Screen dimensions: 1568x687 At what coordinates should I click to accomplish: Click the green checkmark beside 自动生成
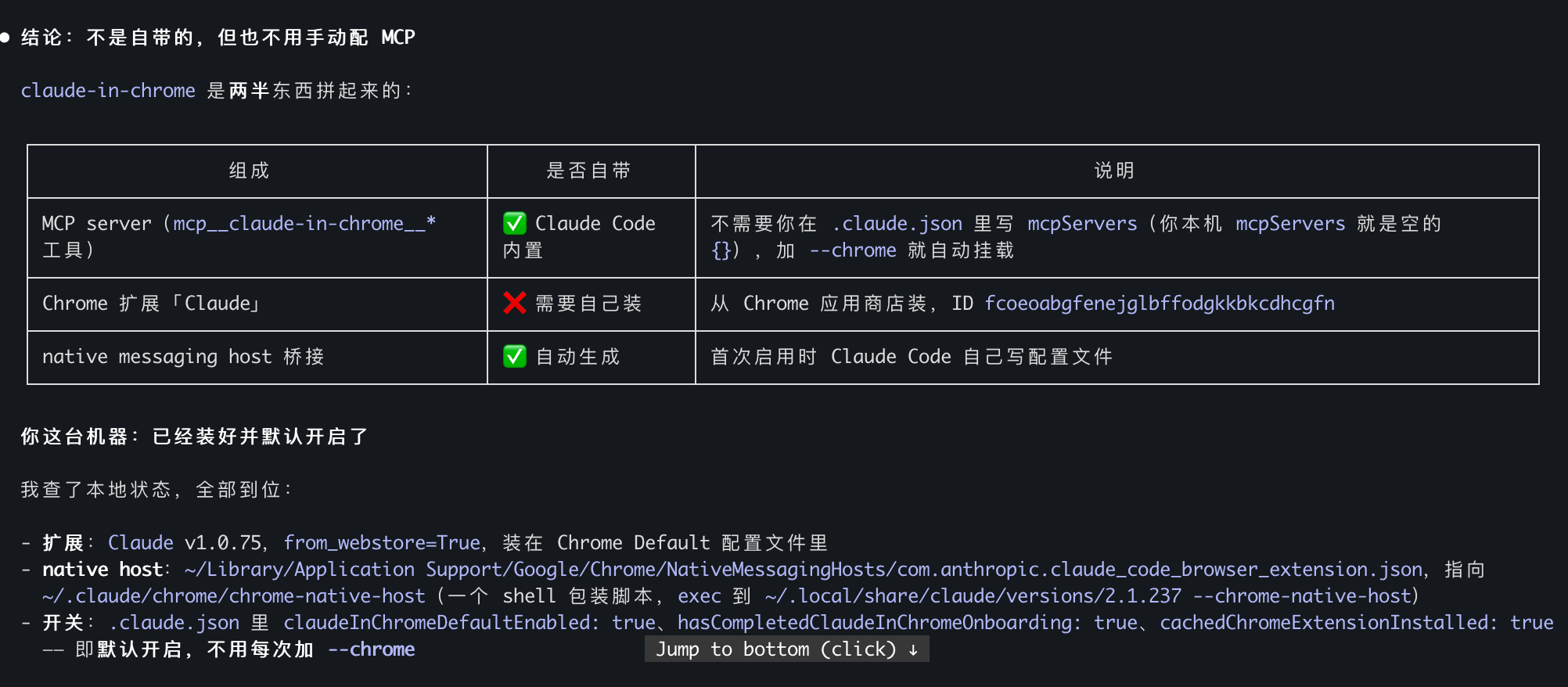pyautogui.click(x=515, y=356)
